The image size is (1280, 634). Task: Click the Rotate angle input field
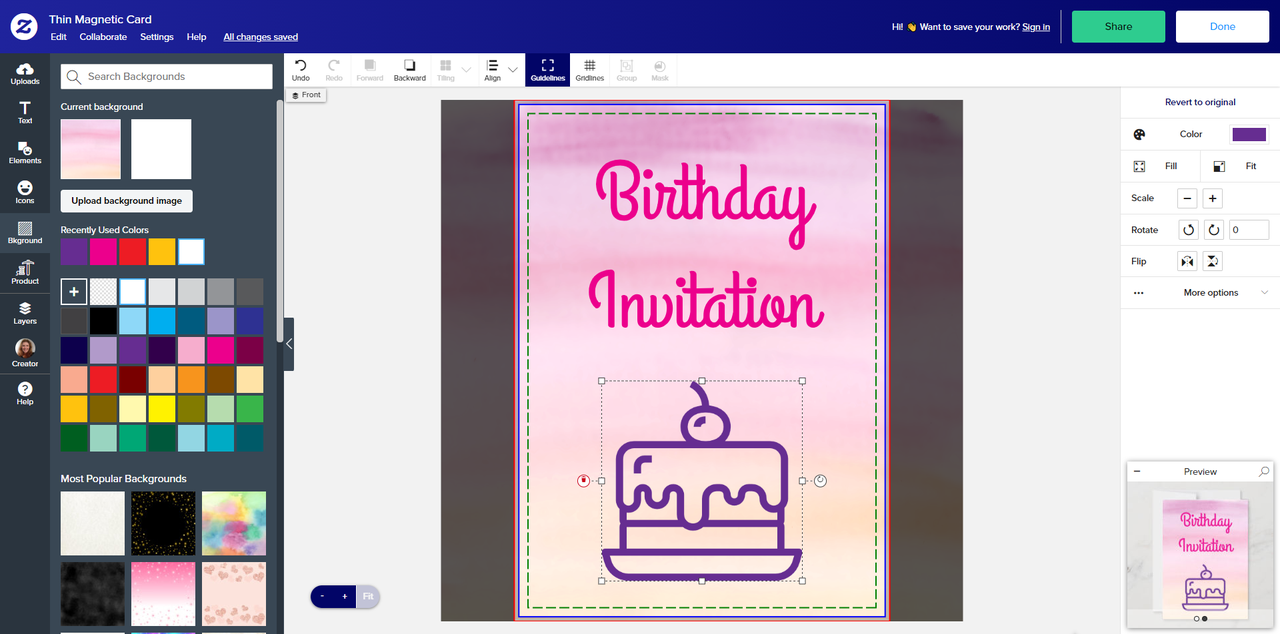tap(1249, 230)
